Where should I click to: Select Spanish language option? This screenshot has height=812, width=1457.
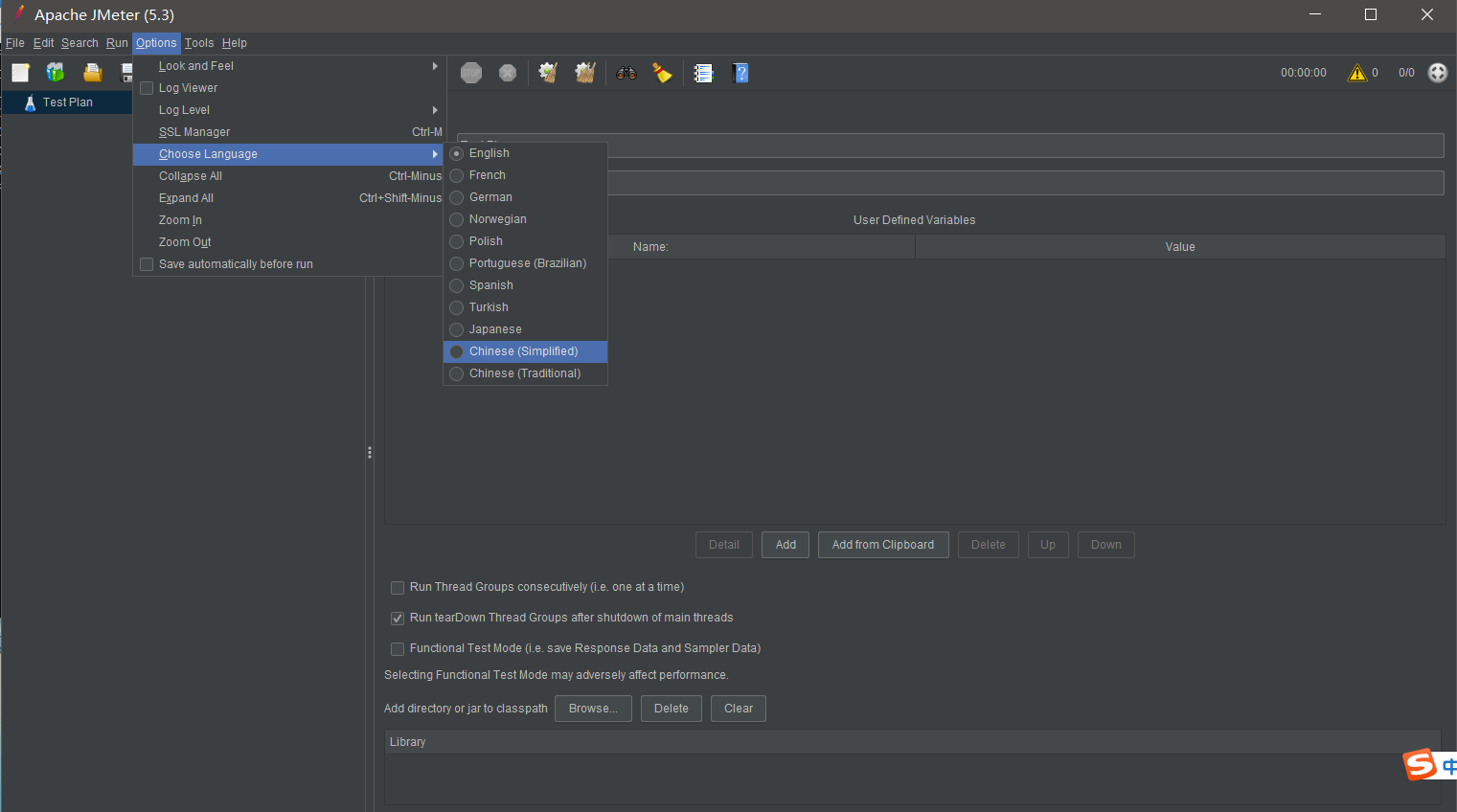point(525,285)
